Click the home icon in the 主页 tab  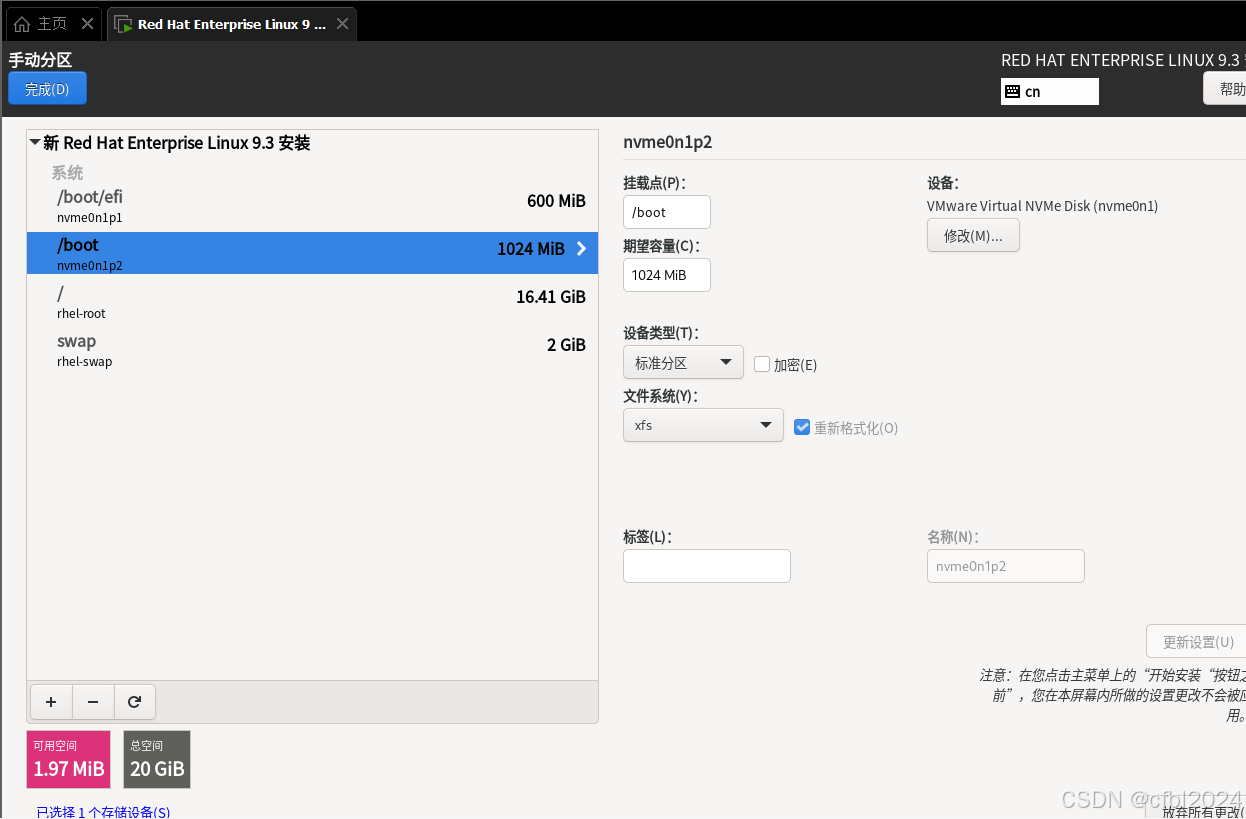pos(22,24)
